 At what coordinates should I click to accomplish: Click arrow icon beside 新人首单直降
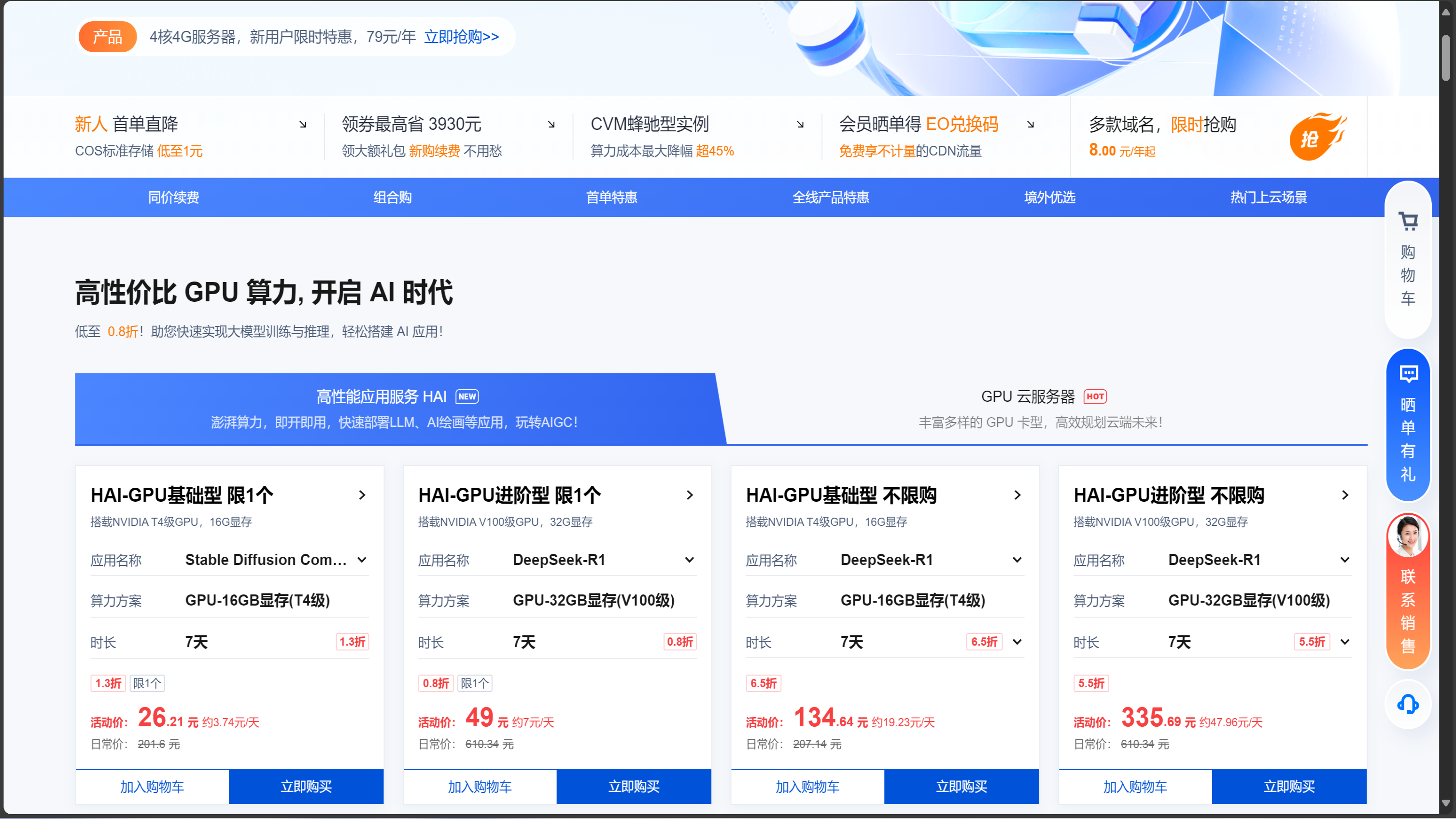pos(303,125)
